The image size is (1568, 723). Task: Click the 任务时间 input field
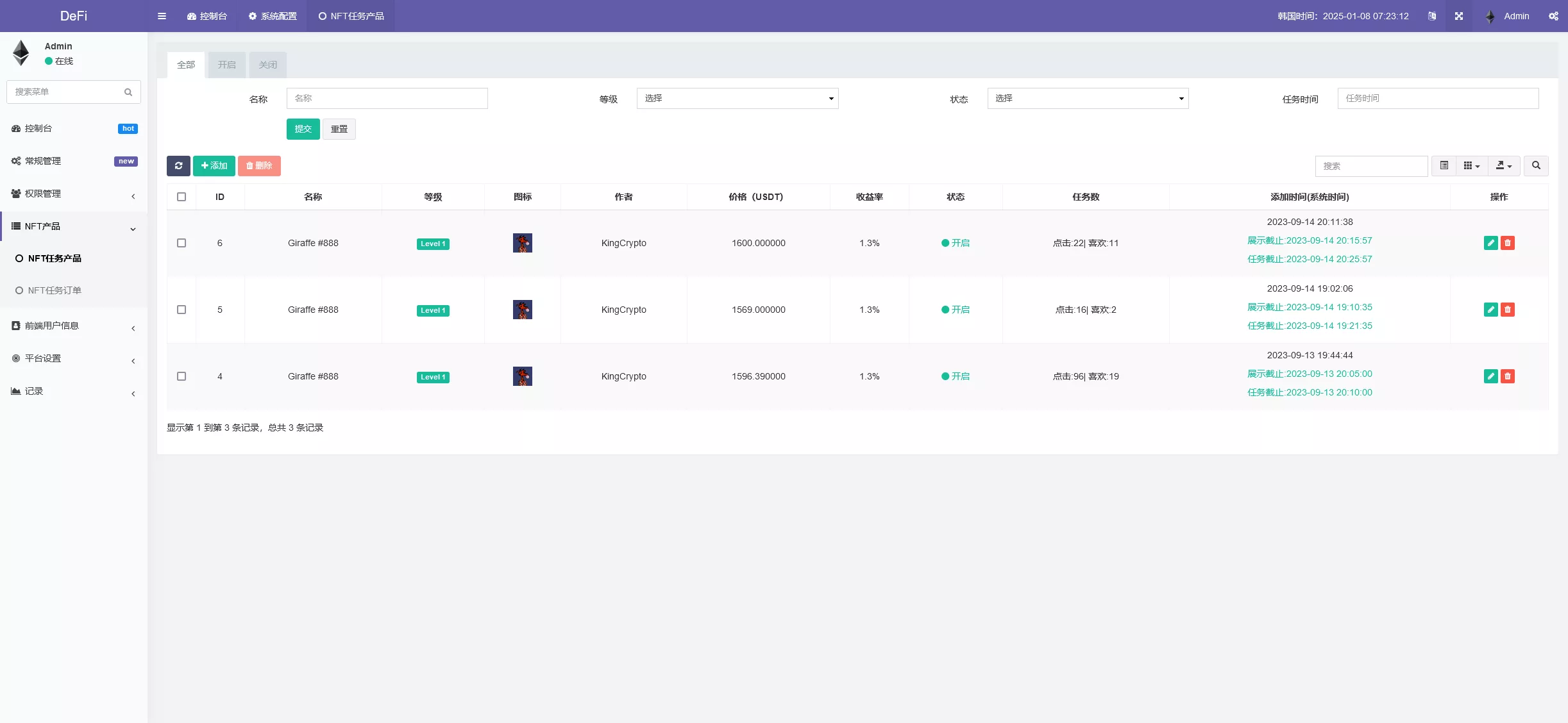click(x=1438, y=98)
